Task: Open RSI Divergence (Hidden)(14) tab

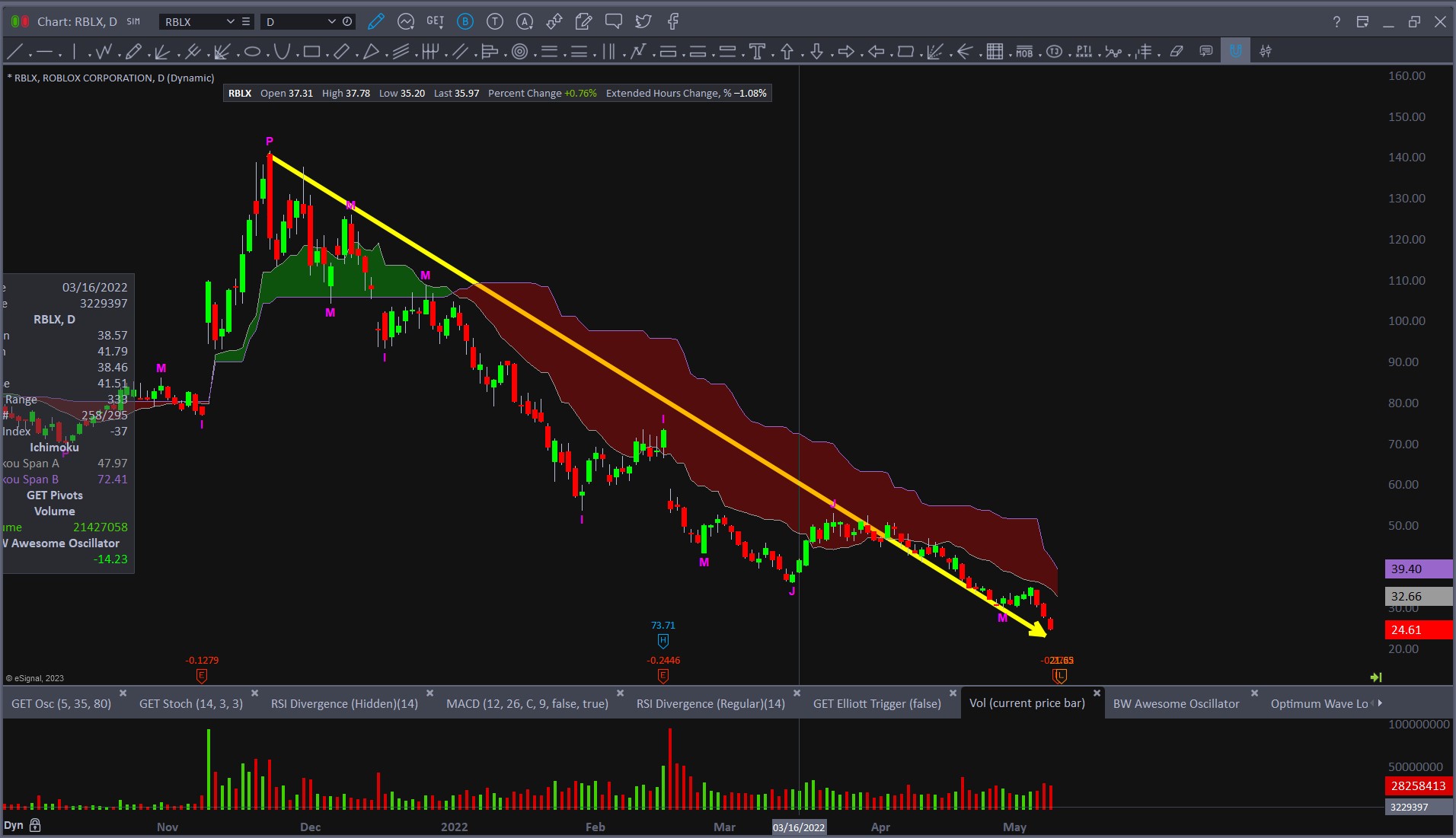Action: [344, 704]
